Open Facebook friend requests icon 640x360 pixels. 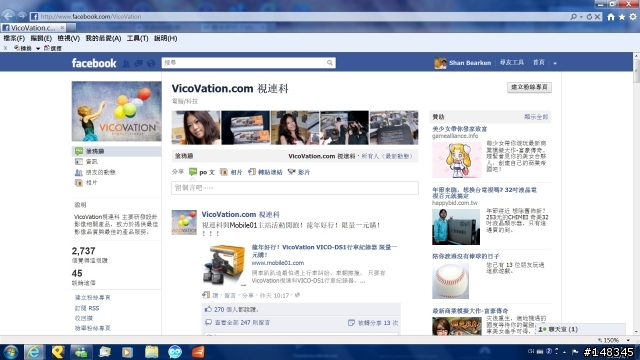pyautogui.click(x=126, y=63)
